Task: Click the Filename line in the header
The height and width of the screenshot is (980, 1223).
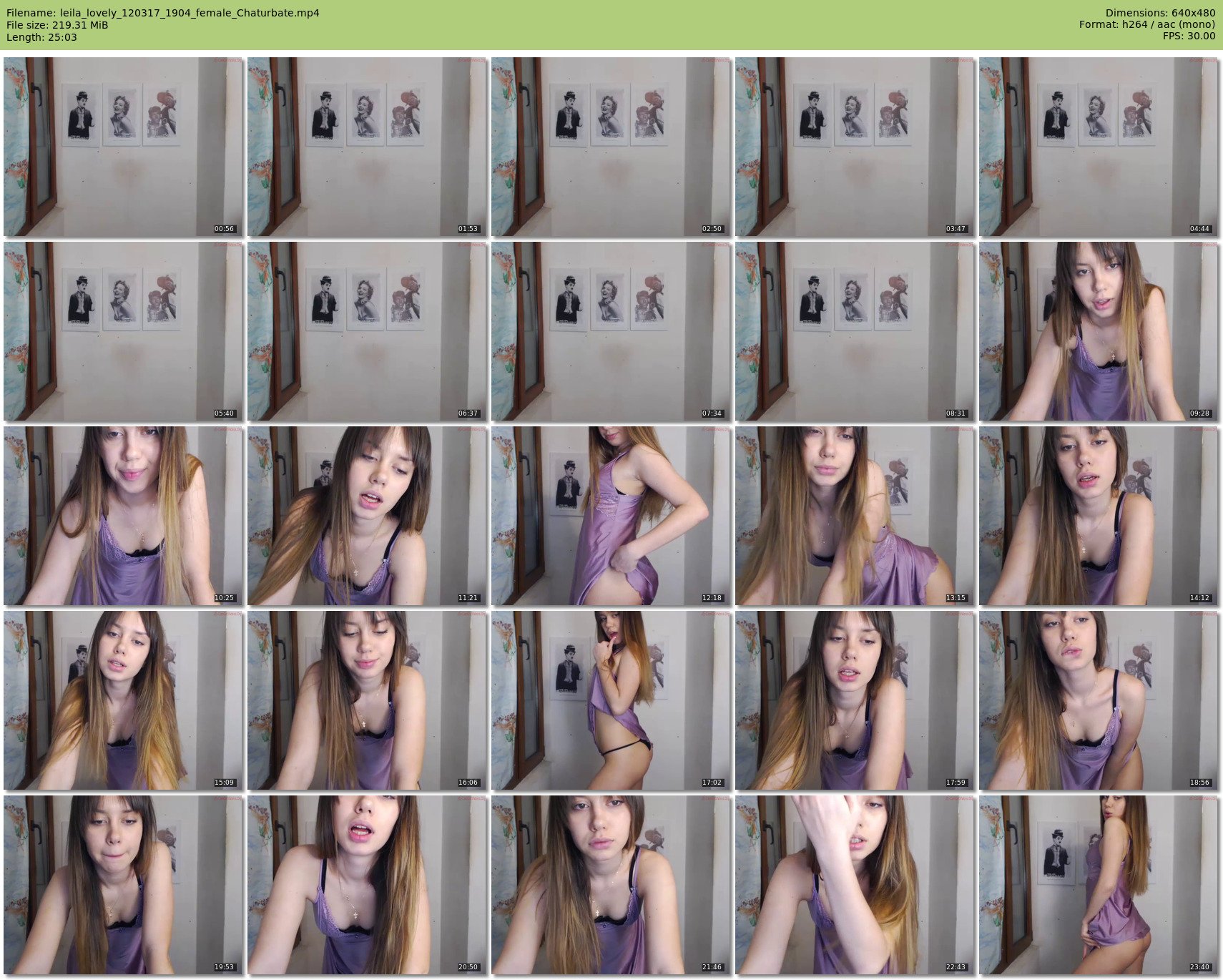Action: [x=163, y=13]
